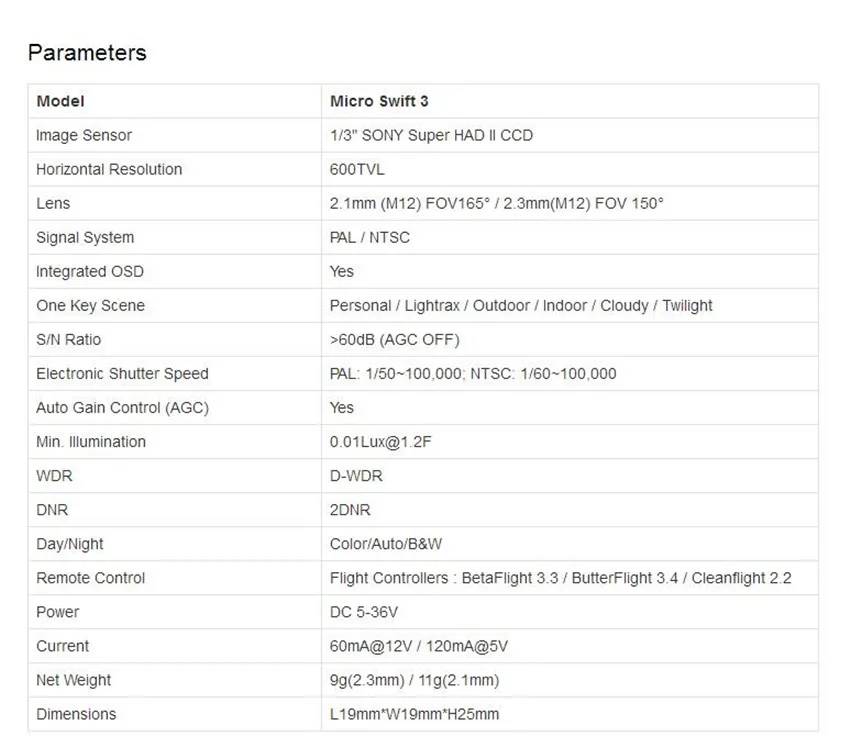Click the Image Sensor row label
Viewport: 850px width, 736px height.
84,135
